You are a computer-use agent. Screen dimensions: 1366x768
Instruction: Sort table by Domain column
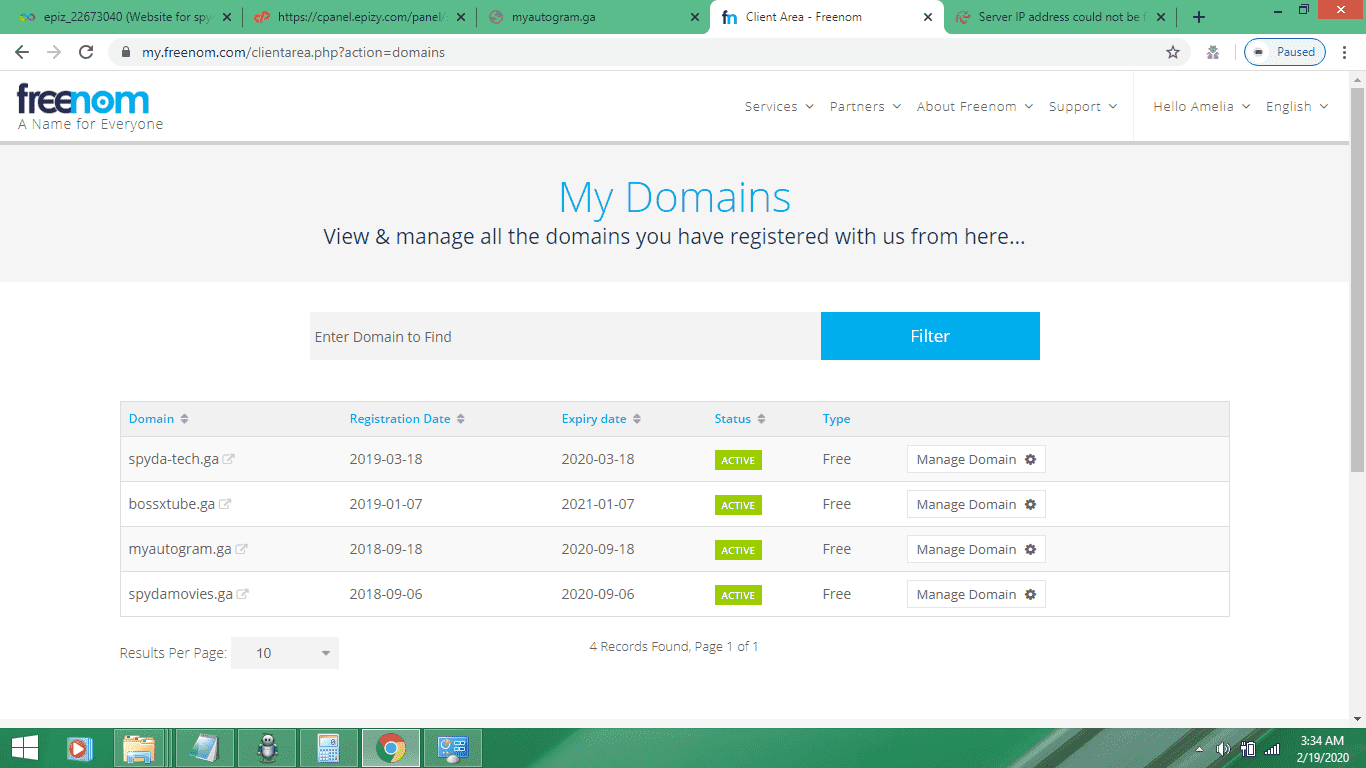[x=159, y=419]
